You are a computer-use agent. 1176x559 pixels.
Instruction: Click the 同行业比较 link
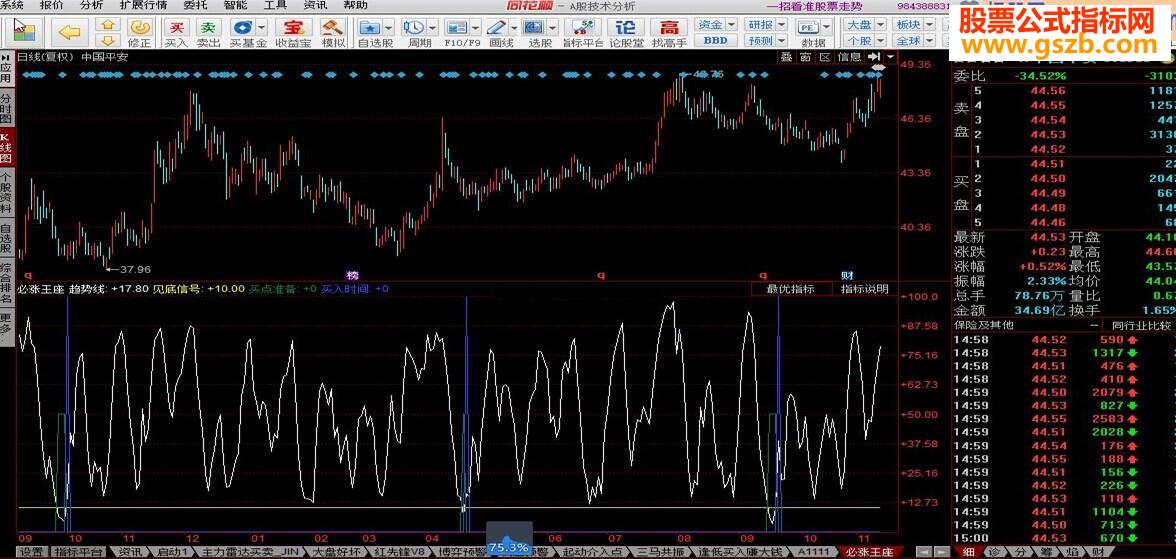[1142, 325]
